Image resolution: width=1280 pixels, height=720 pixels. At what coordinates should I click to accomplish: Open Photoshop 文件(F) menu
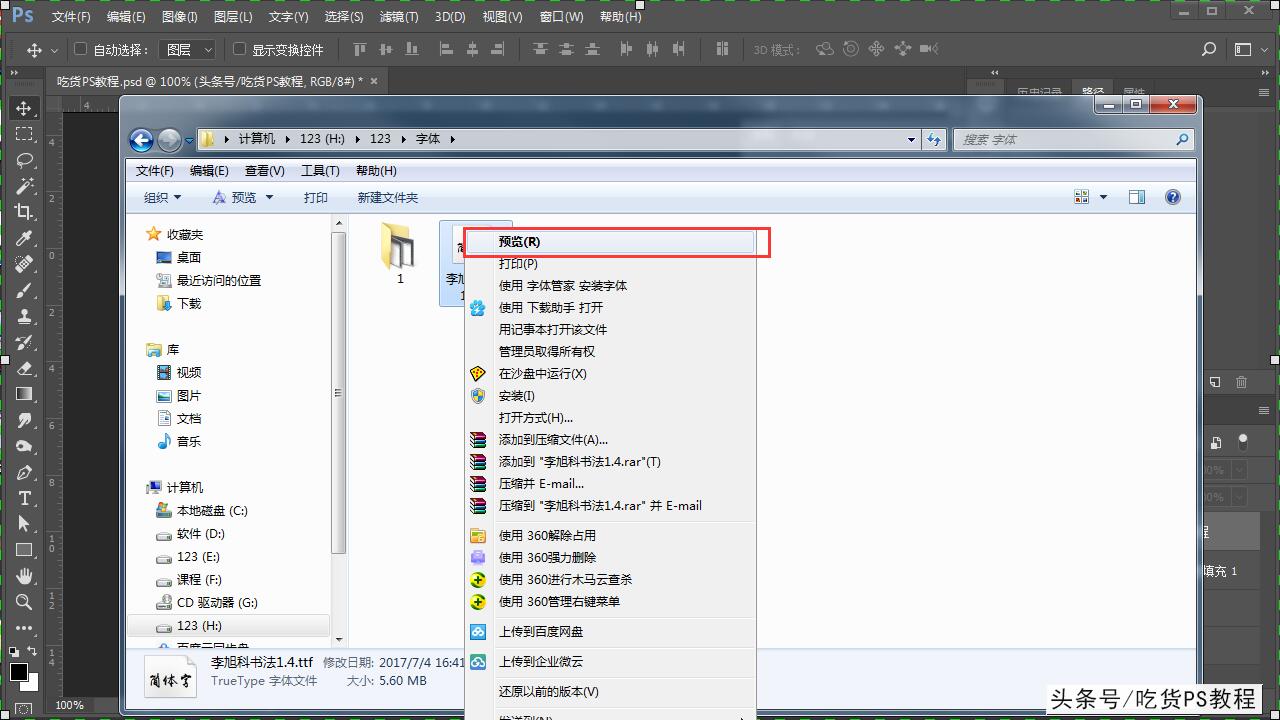click(x=70, y=17)
